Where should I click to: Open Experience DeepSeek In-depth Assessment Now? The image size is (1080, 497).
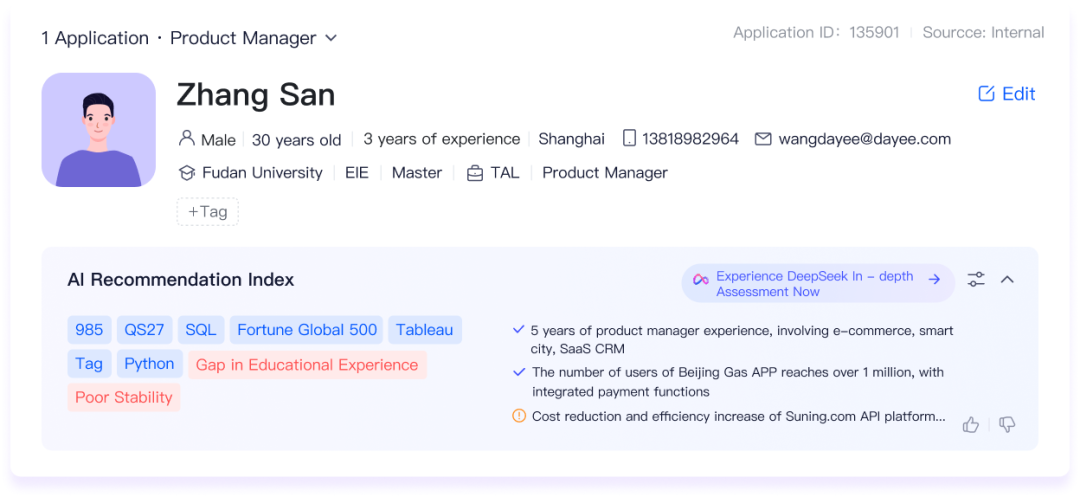[816, 284]
